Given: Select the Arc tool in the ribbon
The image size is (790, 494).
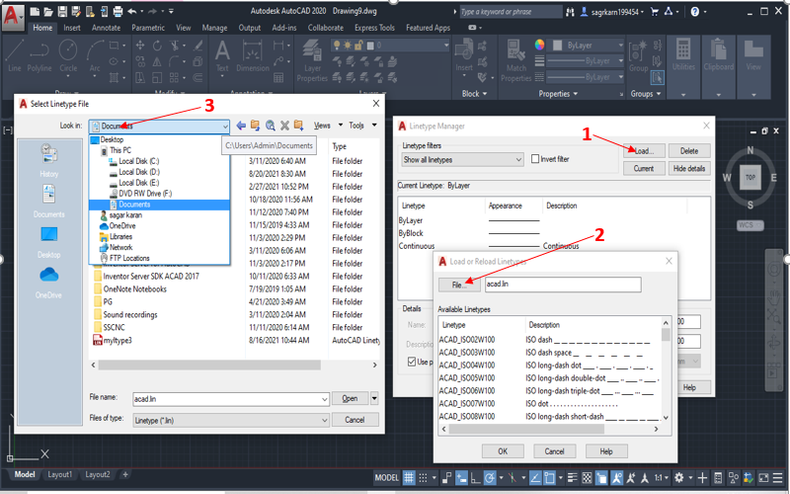Looking at the screenshot, I should point(95,56).
